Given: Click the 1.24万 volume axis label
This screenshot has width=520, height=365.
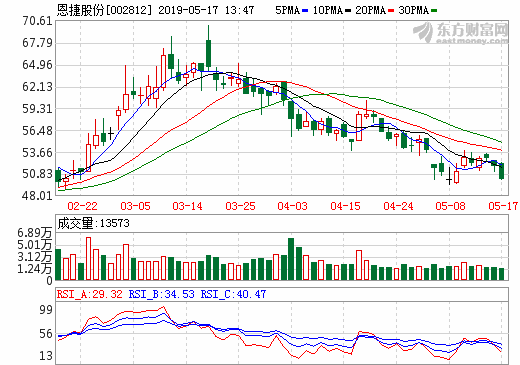Looking at the screenshot, I should pyautogui.click(x=35, y=268).
